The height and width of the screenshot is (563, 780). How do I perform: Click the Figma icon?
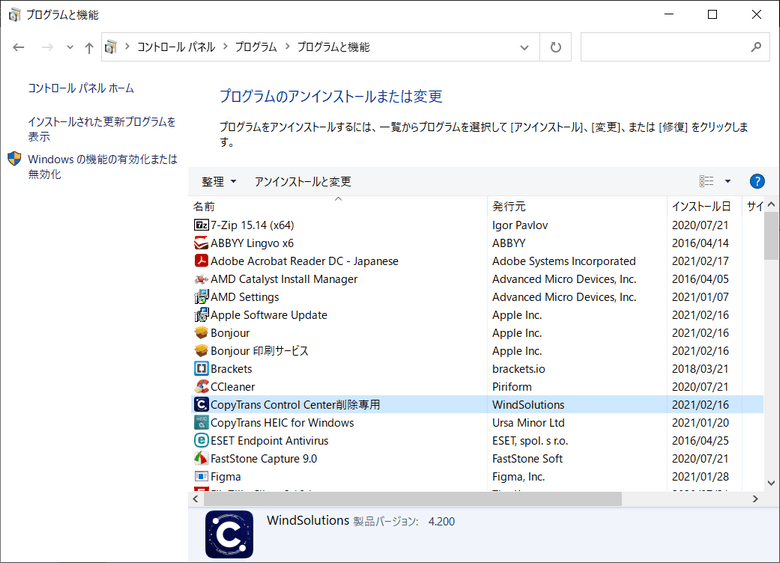201,476
